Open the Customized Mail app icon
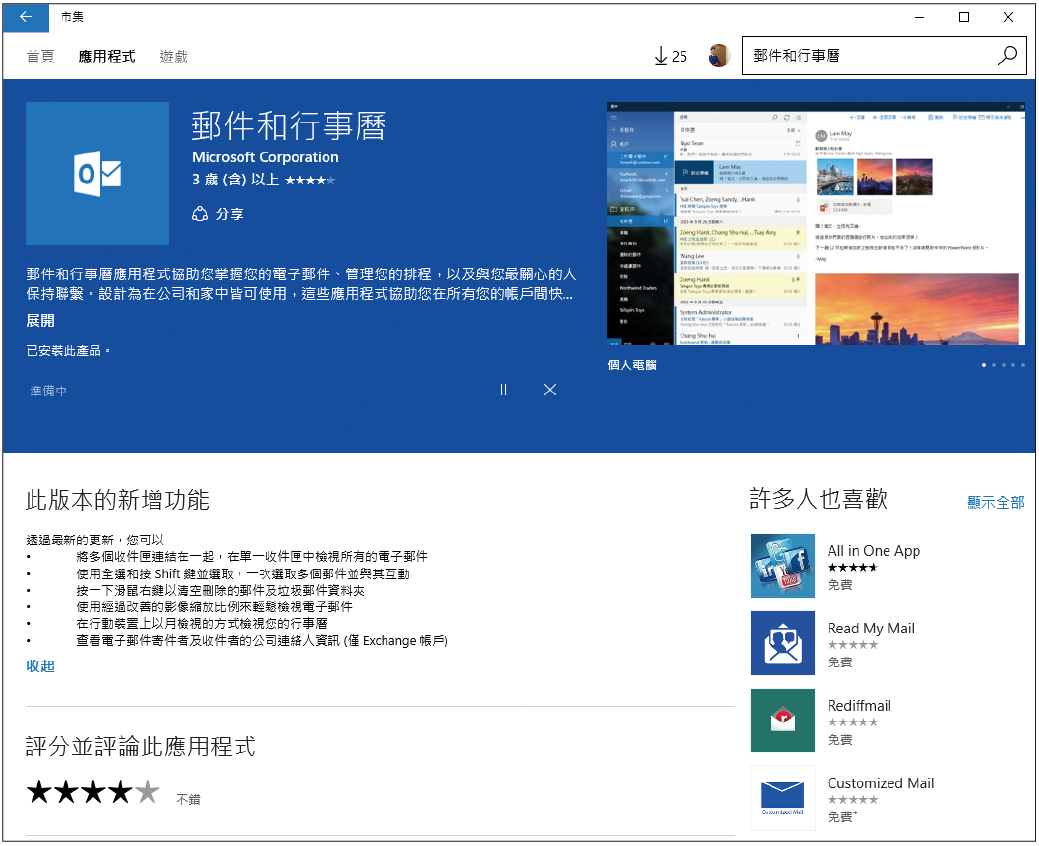The width and height of the screenshot is (1039, 846). (783, 798)
